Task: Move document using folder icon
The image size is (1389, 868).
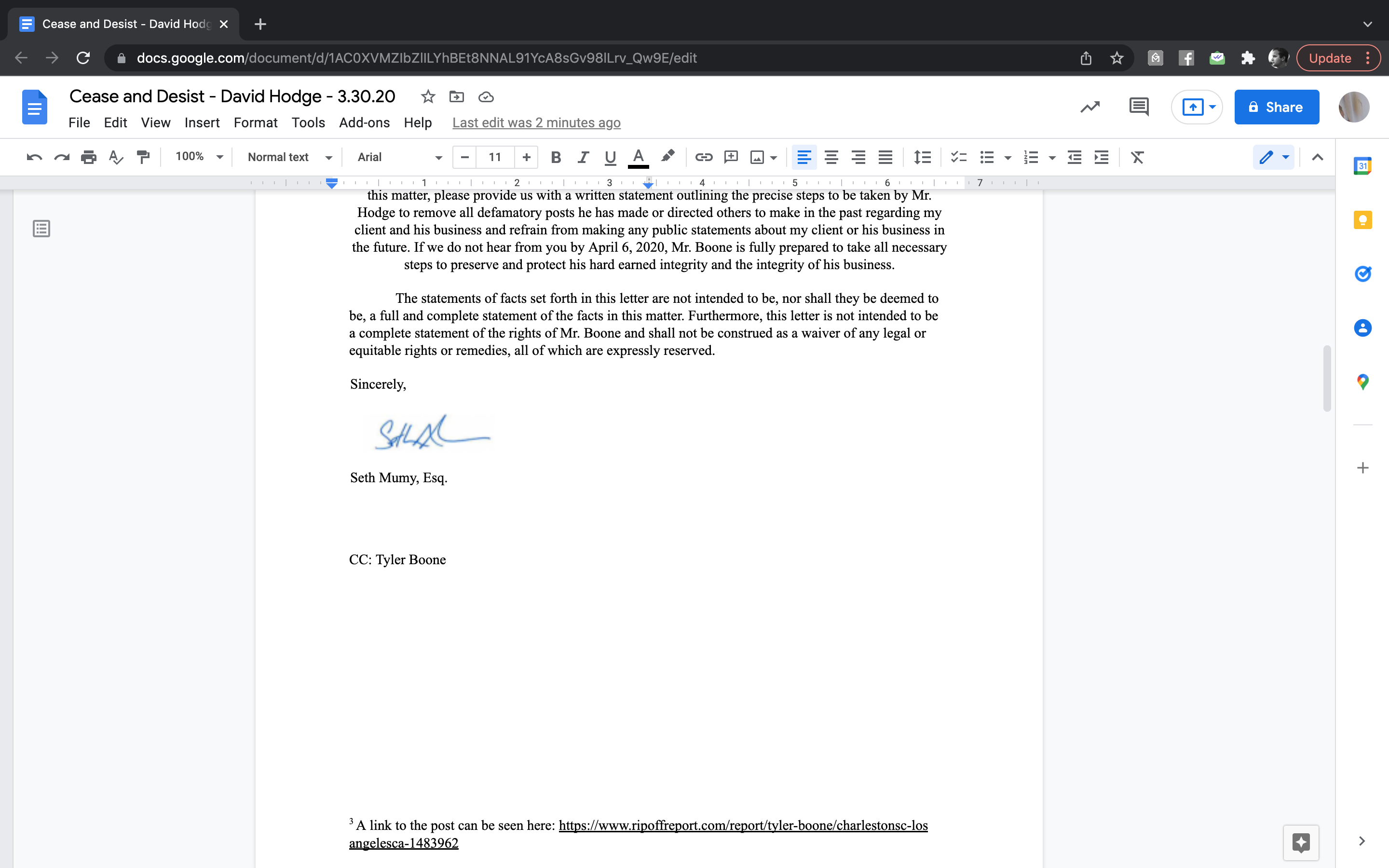Action: [456, 96]
